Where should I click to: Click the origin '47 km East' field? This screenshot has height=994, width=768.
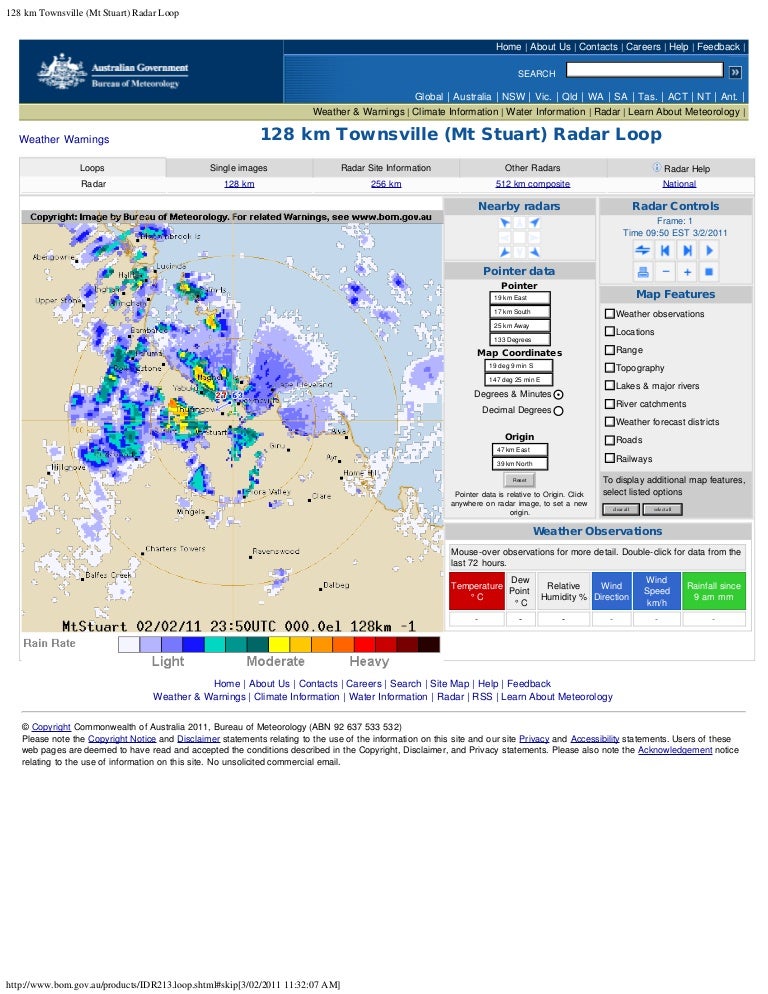point(519,449)
